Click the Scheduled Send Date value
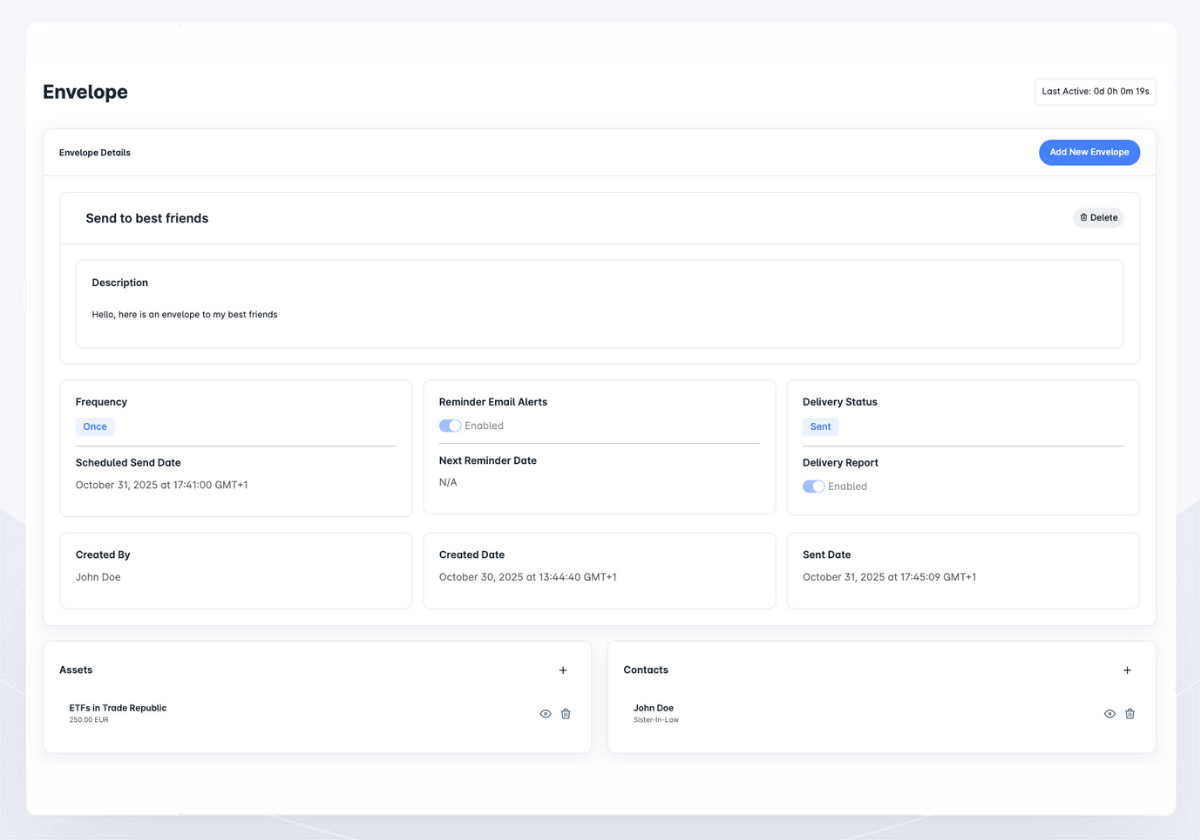The width and height of the screenshot is (1200, 840). (x=161, y=485)
